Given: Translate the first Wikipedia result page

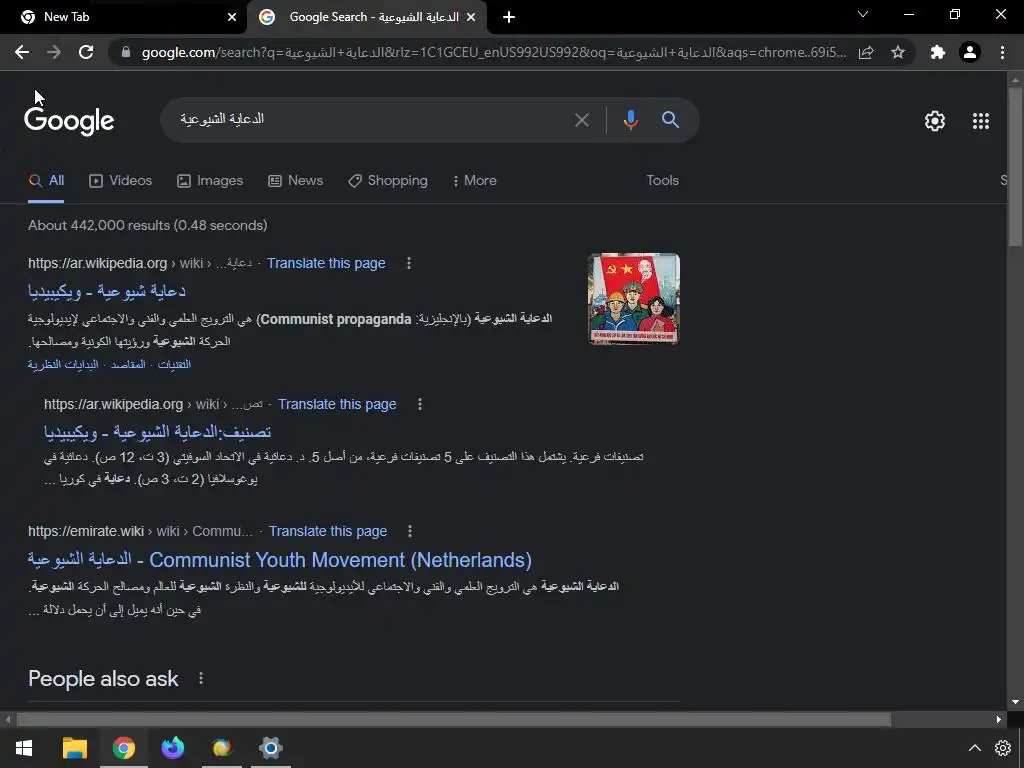Looking at the screenshot, I should tap(326, 263).
